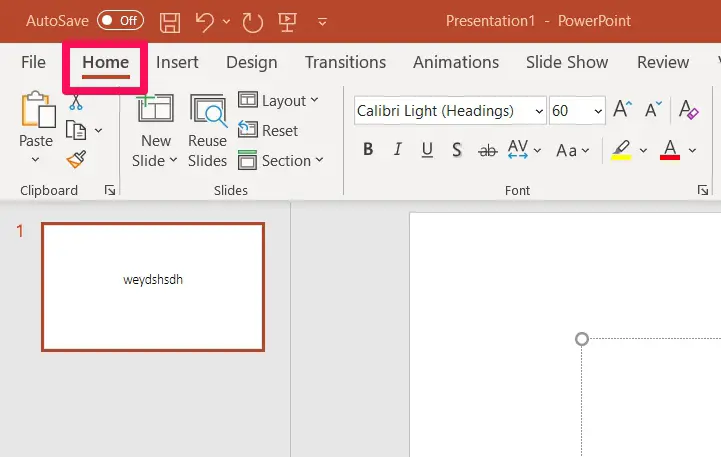This screenshot has height=457, width=721.
Task: Toggle the AutoSave switch
Action: tap(120, 21)
